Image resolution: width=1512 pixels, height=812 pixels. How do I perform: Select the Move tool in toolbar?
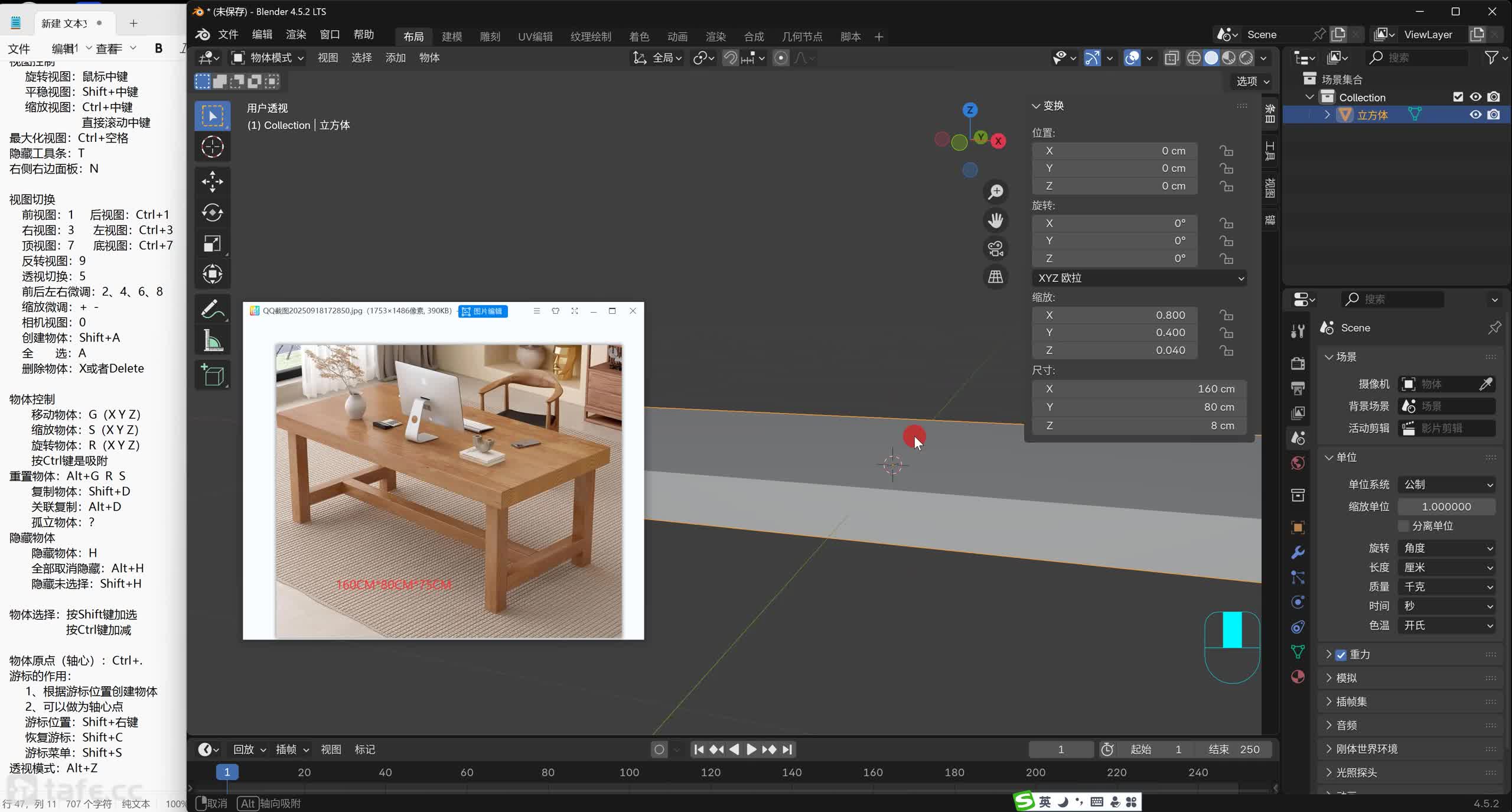212,181
